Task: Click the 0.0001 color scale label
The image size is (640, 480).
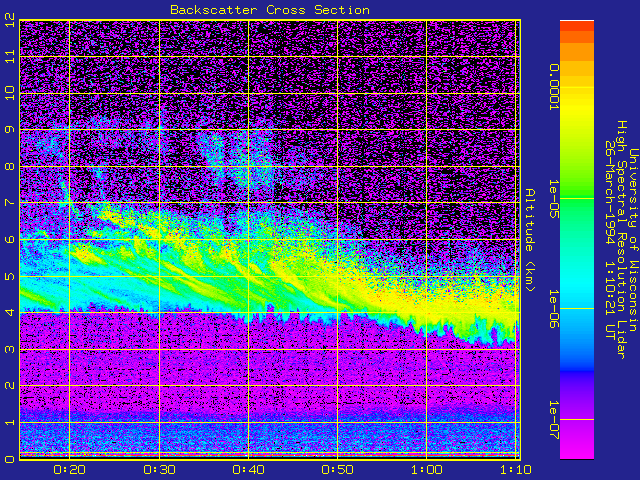Action: [553, 87]
